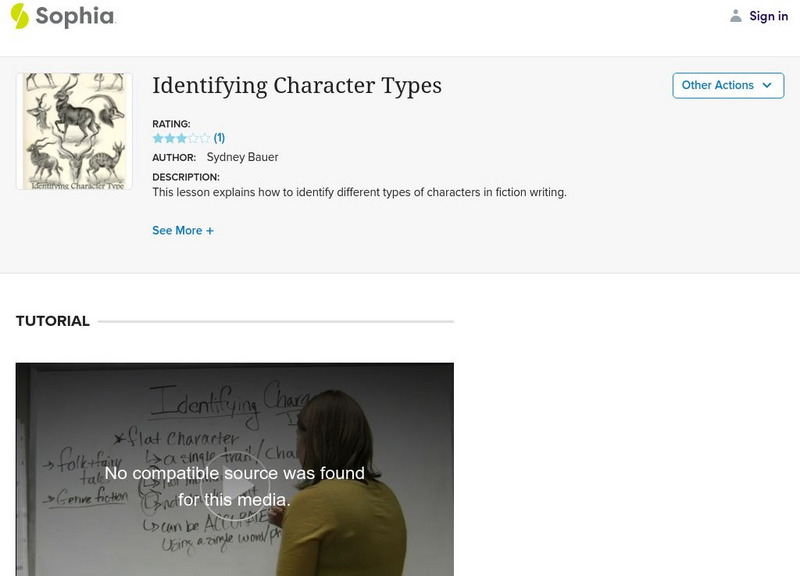Click the Sophia logo
Screen dimensions: 800x576
click(63, 16)
